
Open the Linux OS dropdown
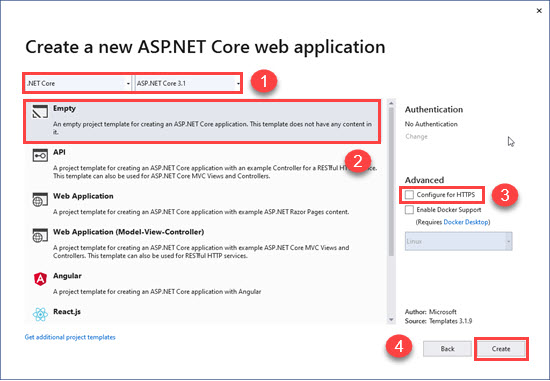click(458, 241)
